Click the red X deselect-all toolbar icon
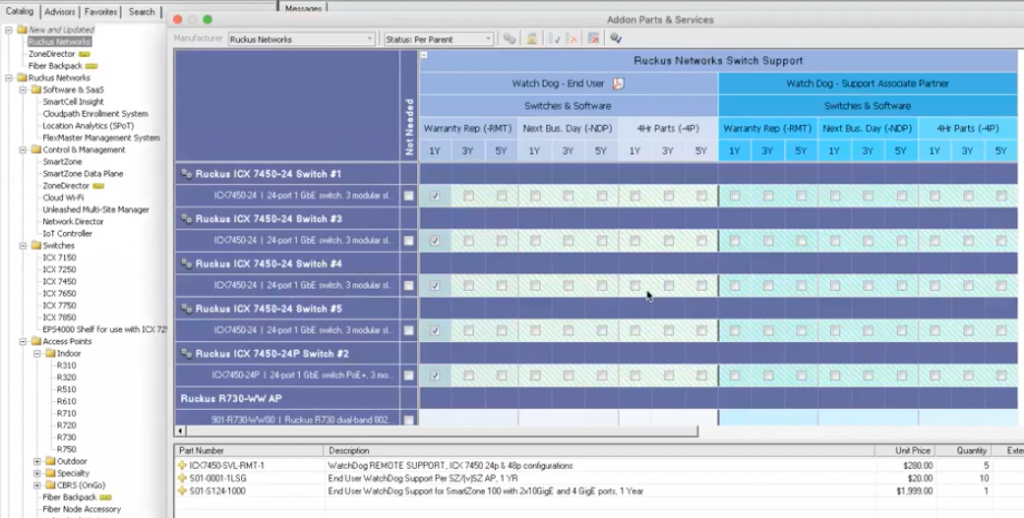This screenshot has height=518, width=1024. coord(572,39)
